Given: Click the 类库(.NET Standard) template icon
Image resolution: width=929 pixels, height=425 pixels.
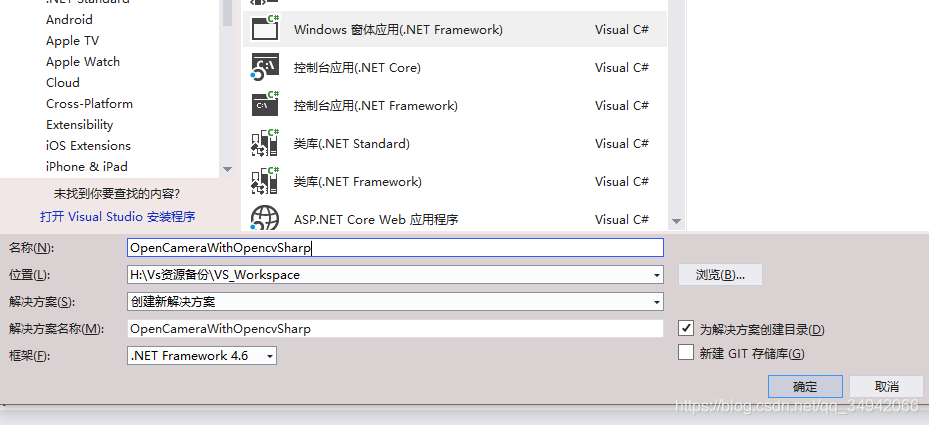Looking at the screenshot, I should [x=265, y=142].
